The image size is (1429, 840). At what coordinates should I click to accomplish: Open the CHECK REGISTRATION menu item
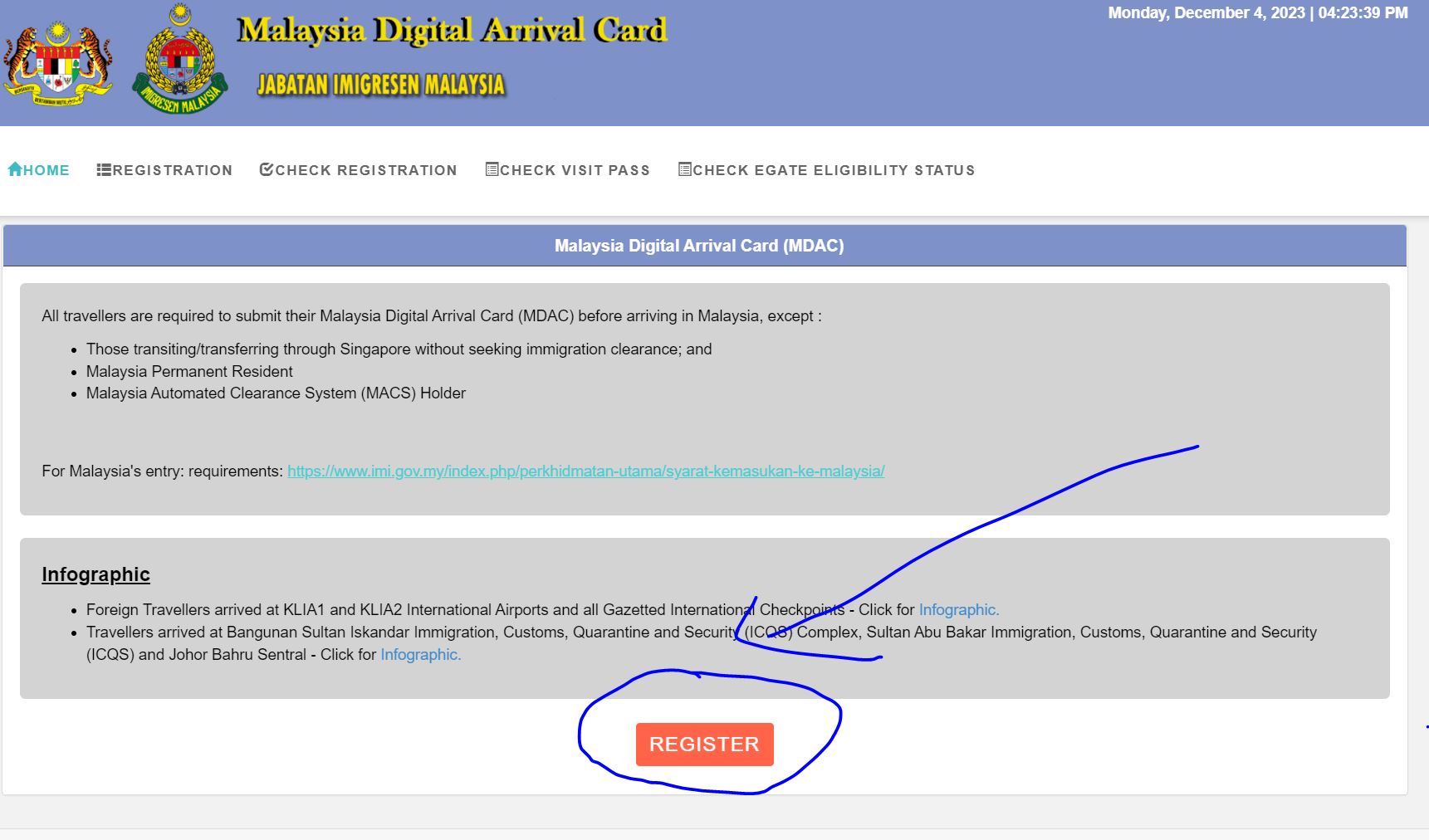(366, 170)
